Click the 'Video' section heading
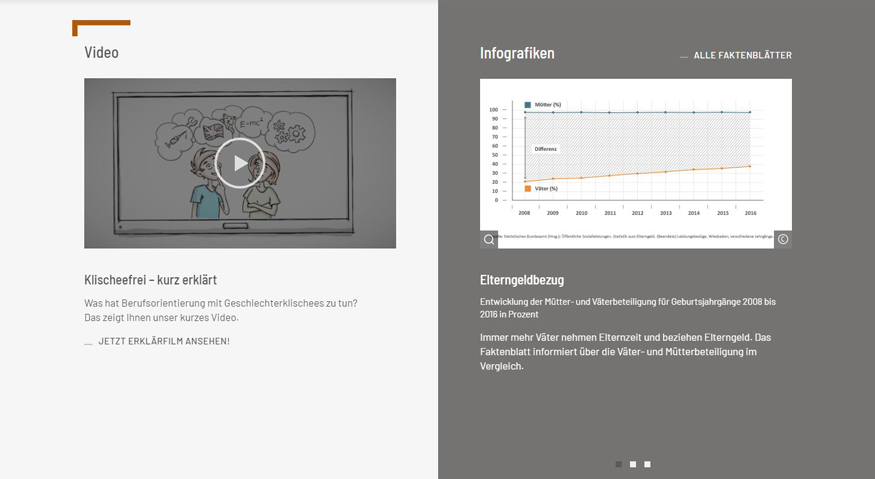 click(101, 52)
